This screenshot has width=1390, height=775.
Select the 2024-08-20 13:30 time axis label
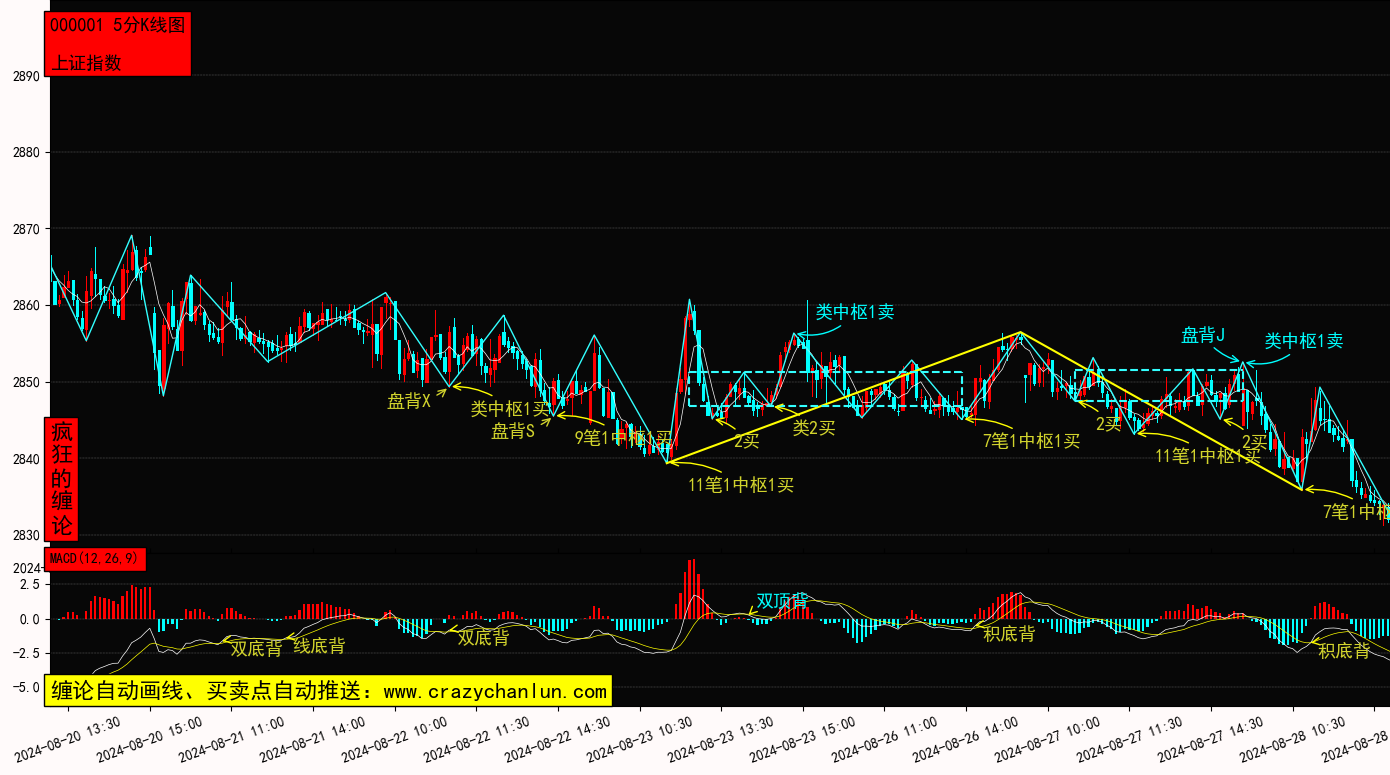[68, 738]
